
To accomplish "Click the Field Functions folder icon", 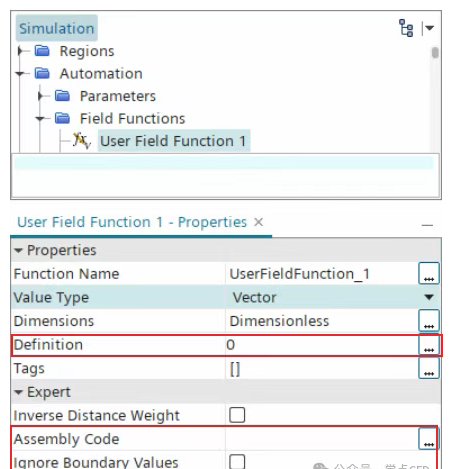I will [62, 118].
